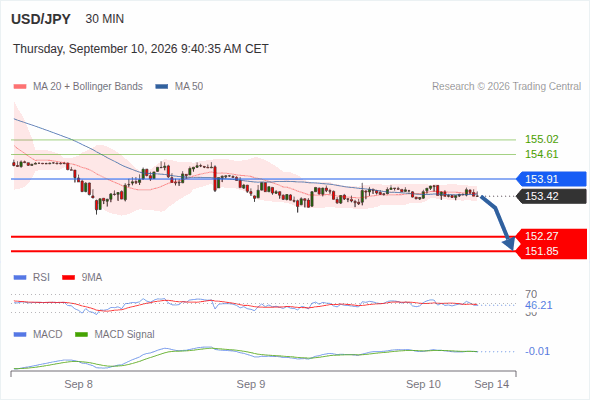Screen dimensions: 590x400
Task: Click the 153.42 current price tag
Action: click(551, 196)
